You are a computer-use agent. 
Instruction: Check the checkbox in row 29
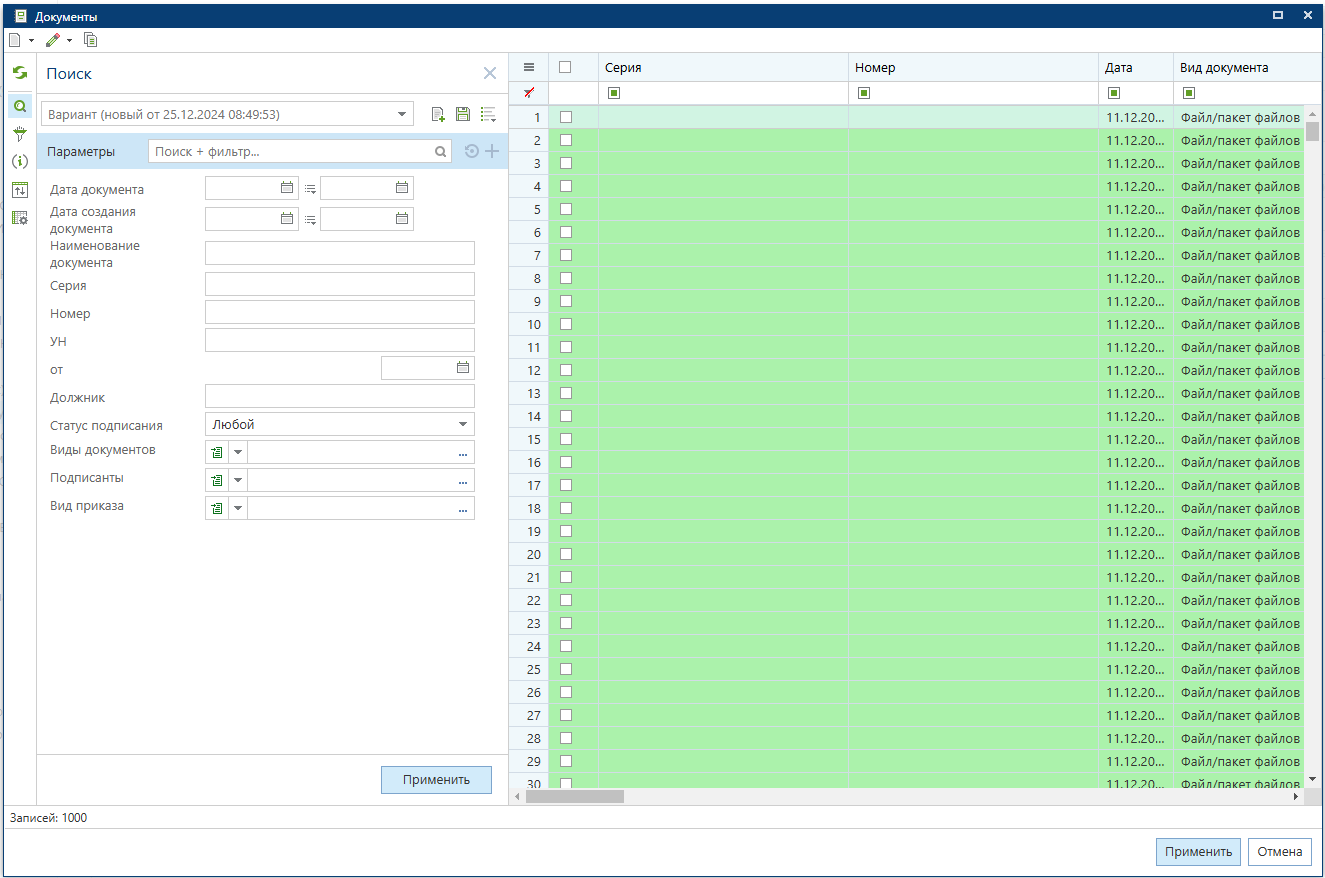click(566, 761)
